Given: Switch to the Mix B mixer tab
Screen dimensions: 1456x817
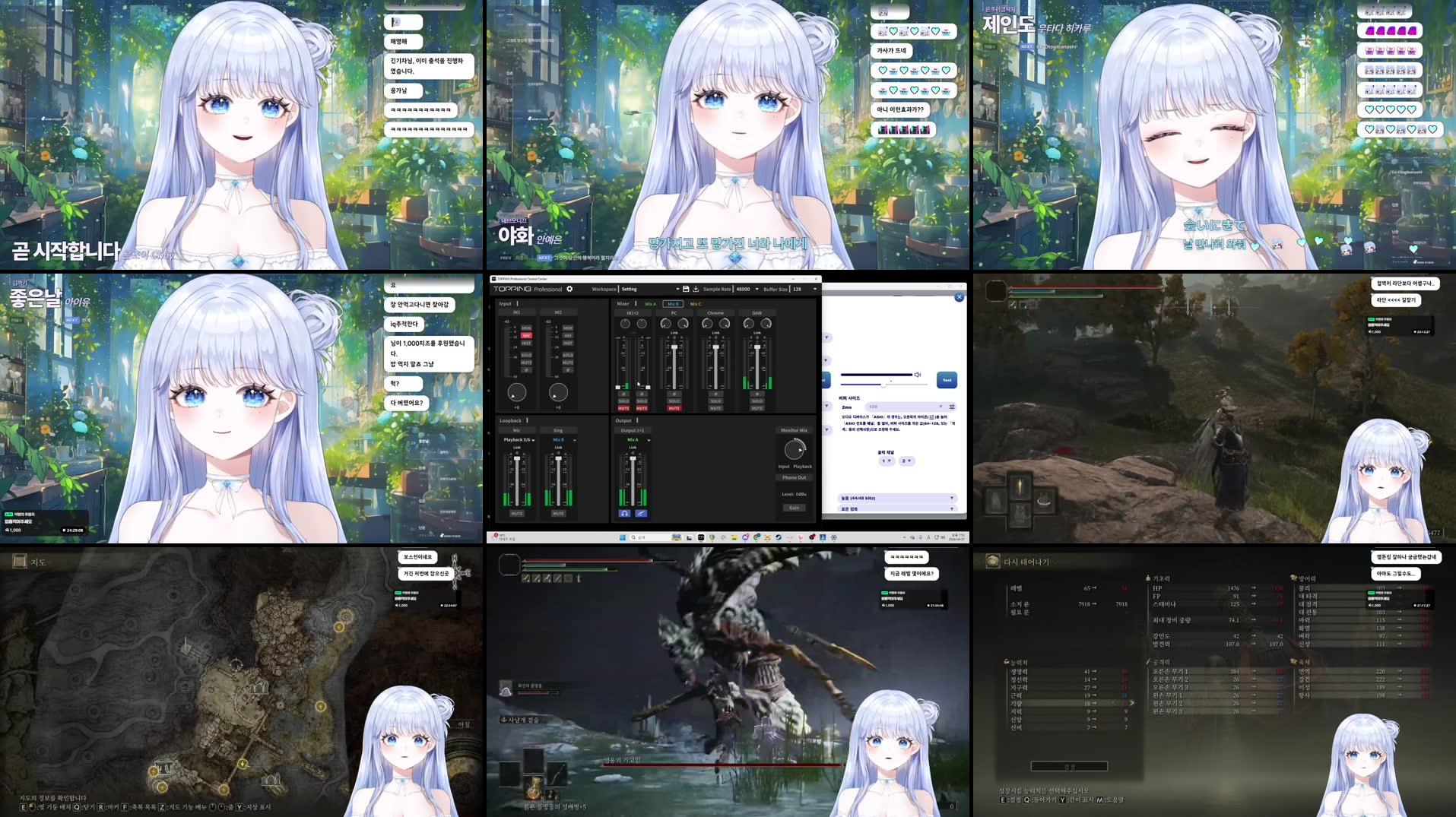Looking at the screenshot, I should point(673,304).
